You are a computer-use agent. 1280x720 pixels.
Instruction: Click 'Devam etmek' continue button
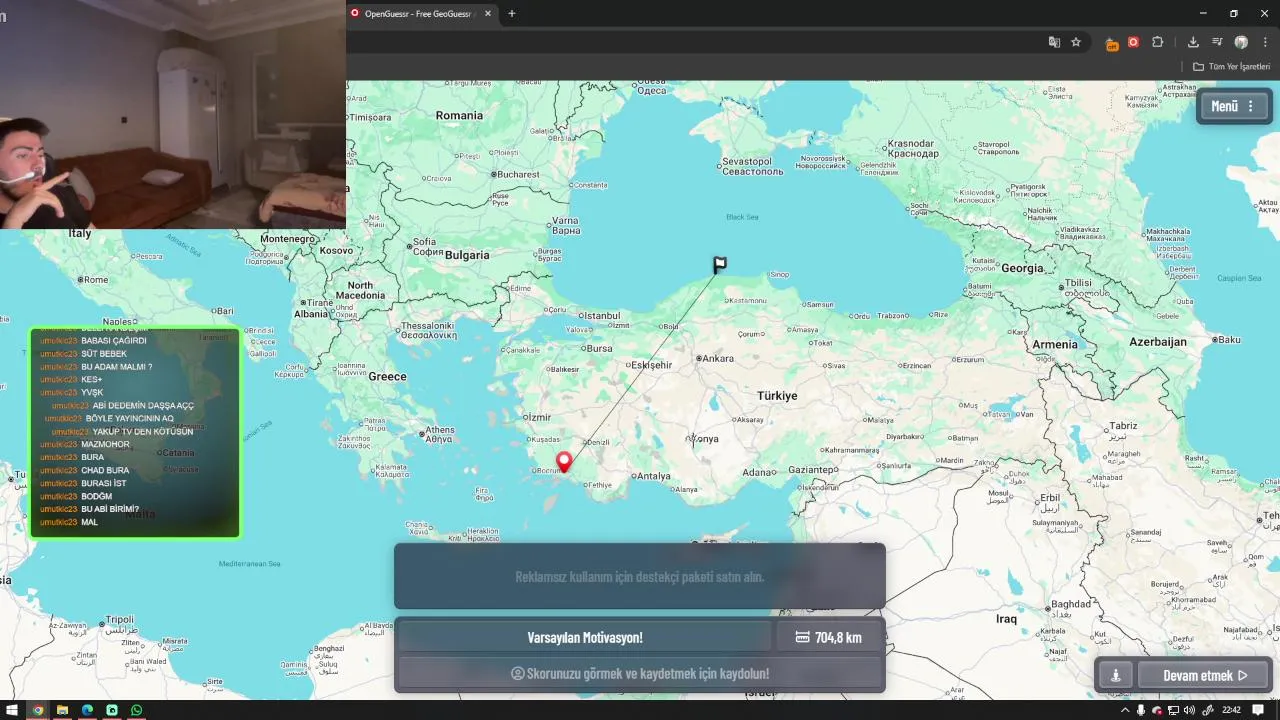(1204, 675)
